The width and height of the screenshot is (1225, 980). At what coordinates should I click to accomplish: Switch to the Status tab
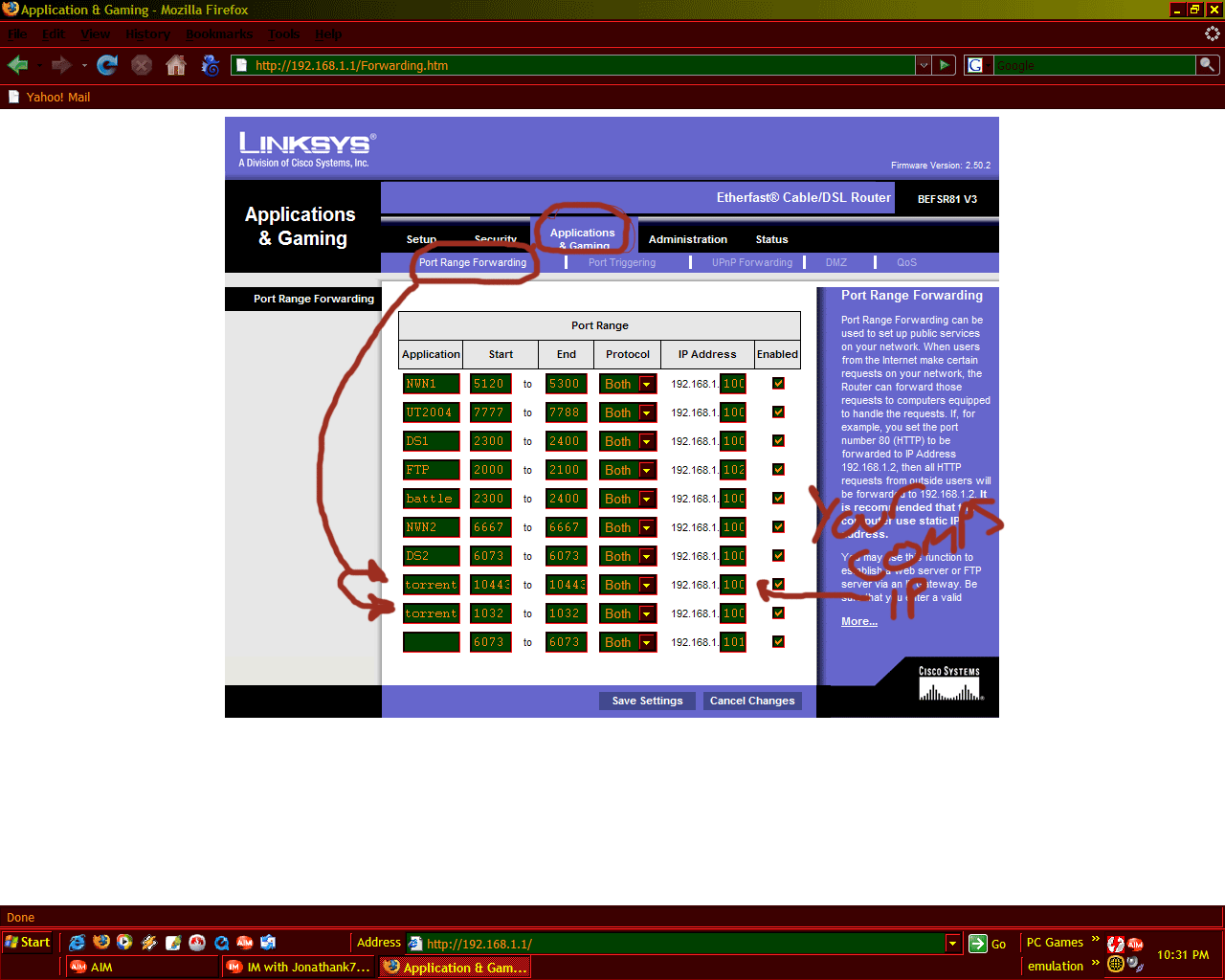(771, 239)
